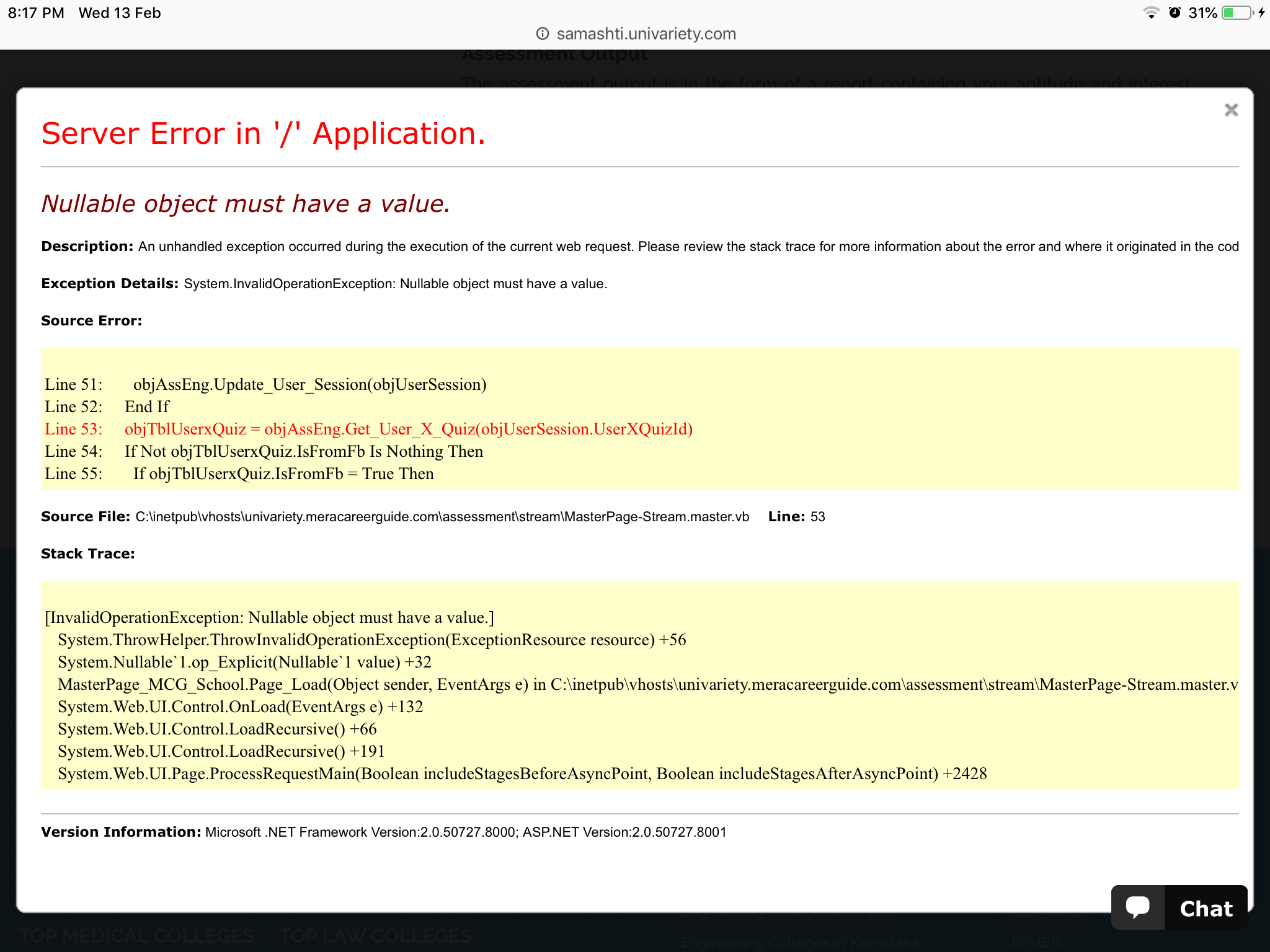Click Line 54 'Is Nothing Then' code

point(264,451)
